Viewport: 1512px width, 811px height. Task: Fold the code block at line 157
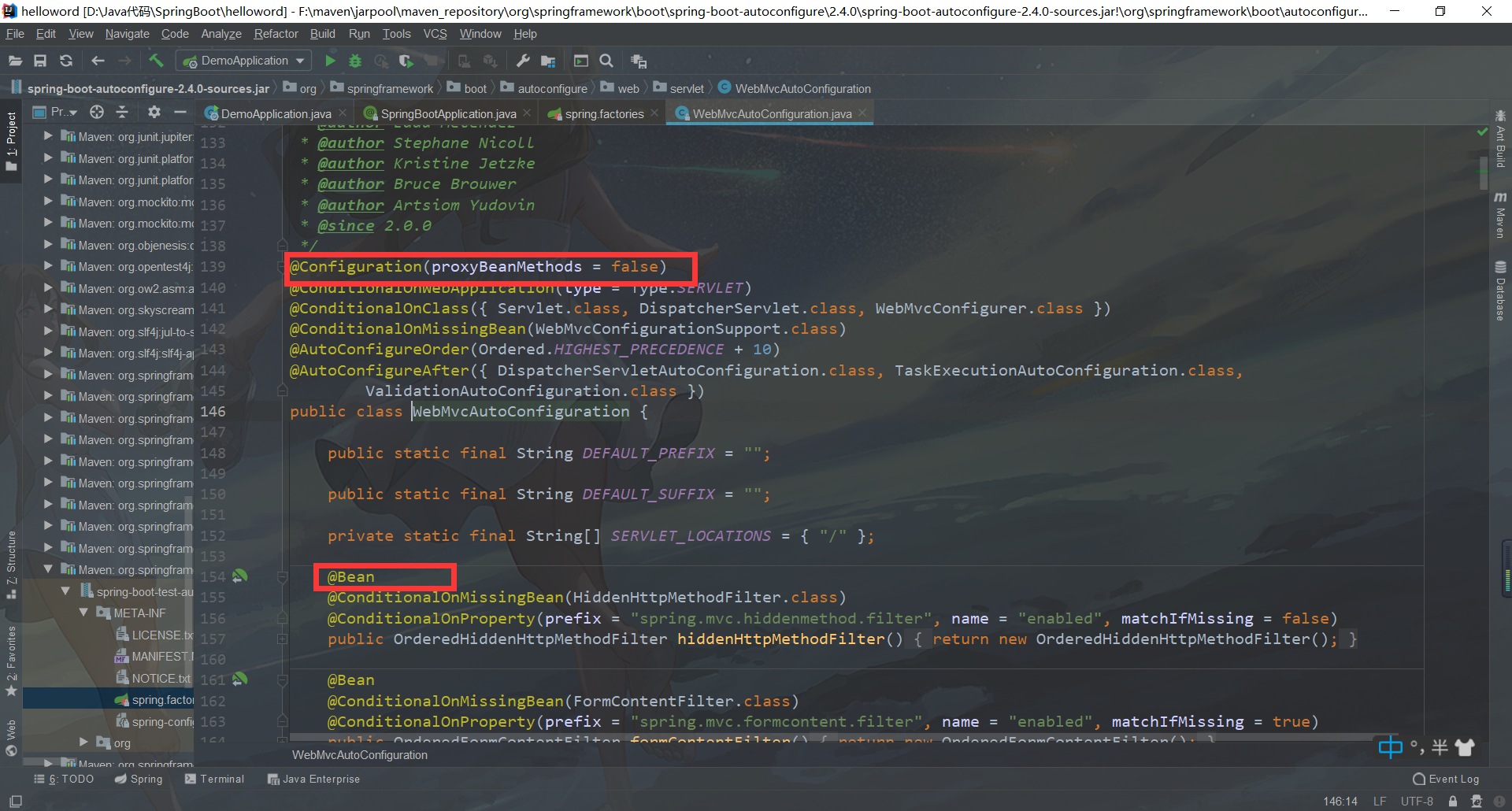(x=282, y=639)
